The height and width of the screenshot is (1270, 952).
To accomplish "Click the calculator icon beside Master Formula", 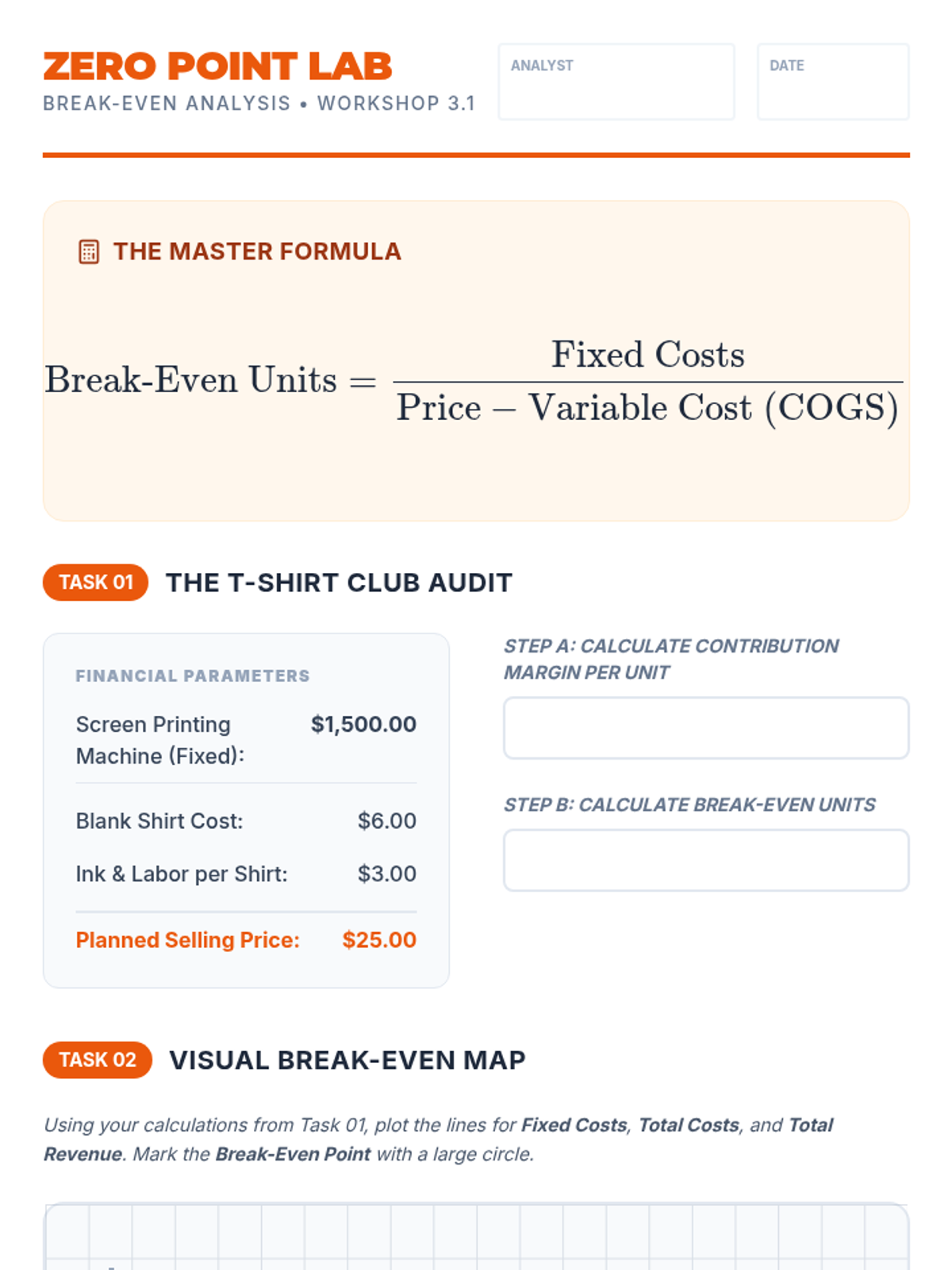I will tap(89, 252).
